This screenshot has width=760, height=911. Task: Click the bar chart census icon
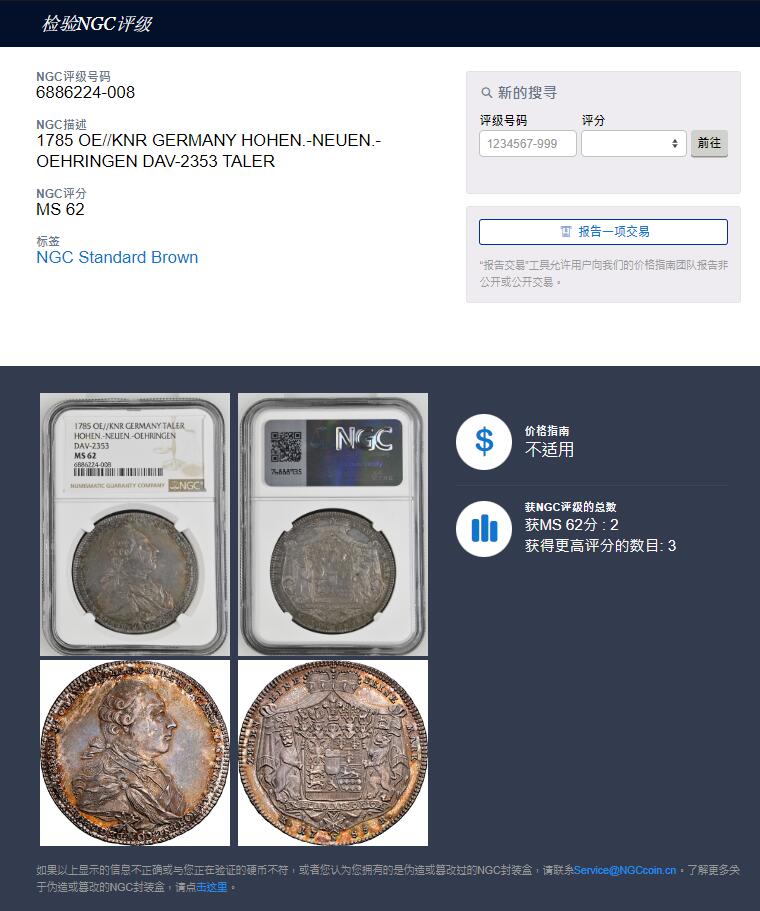coord(483,529)
